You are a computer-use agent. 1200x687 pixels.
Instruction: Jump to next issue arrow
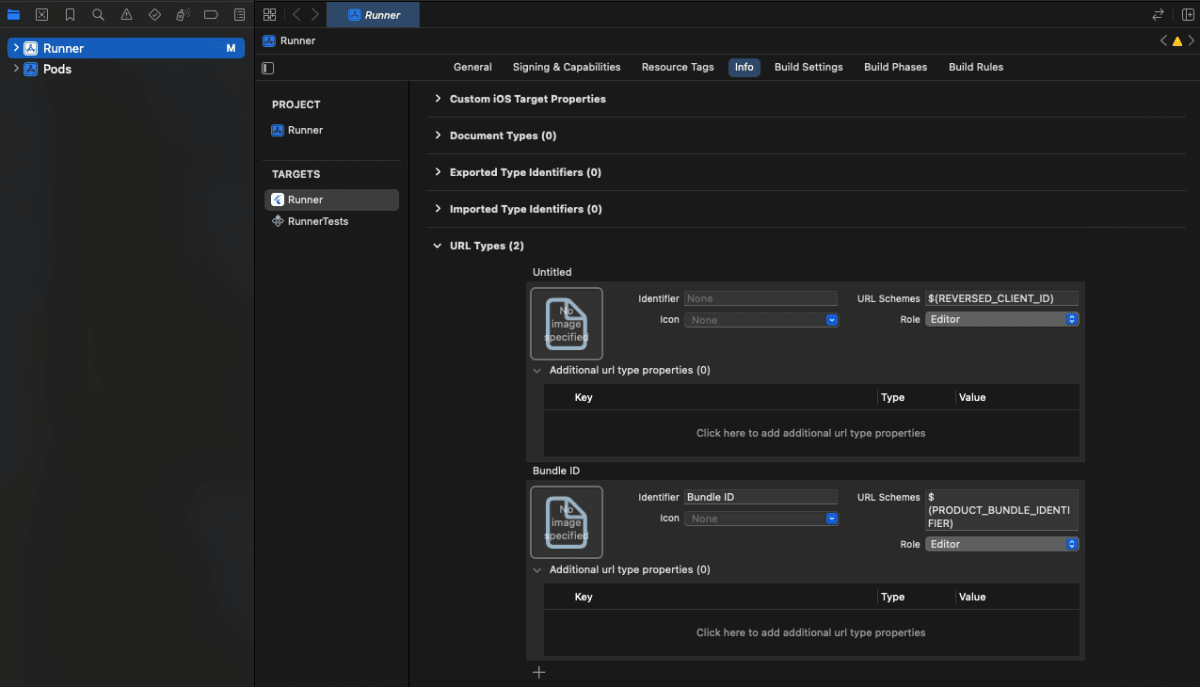point(1190,41)
